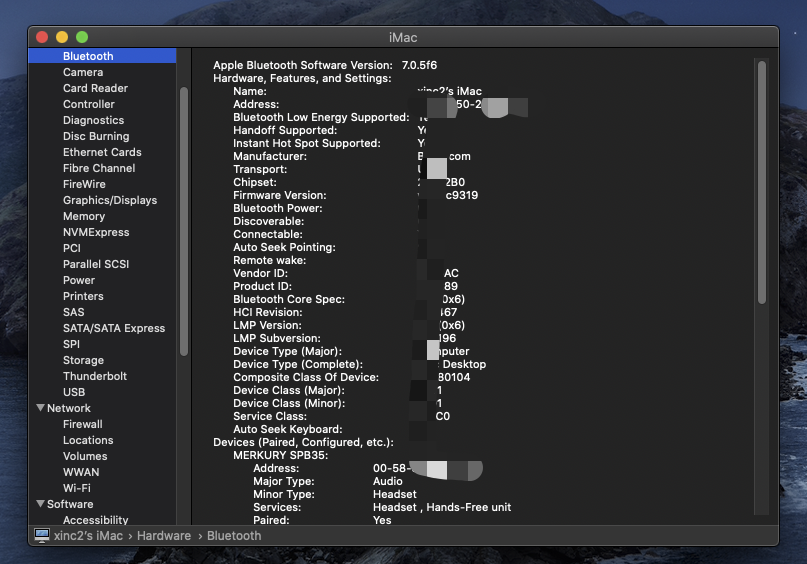
Task: Open Accessibility under Software
Action: click(x=95, y=520)
